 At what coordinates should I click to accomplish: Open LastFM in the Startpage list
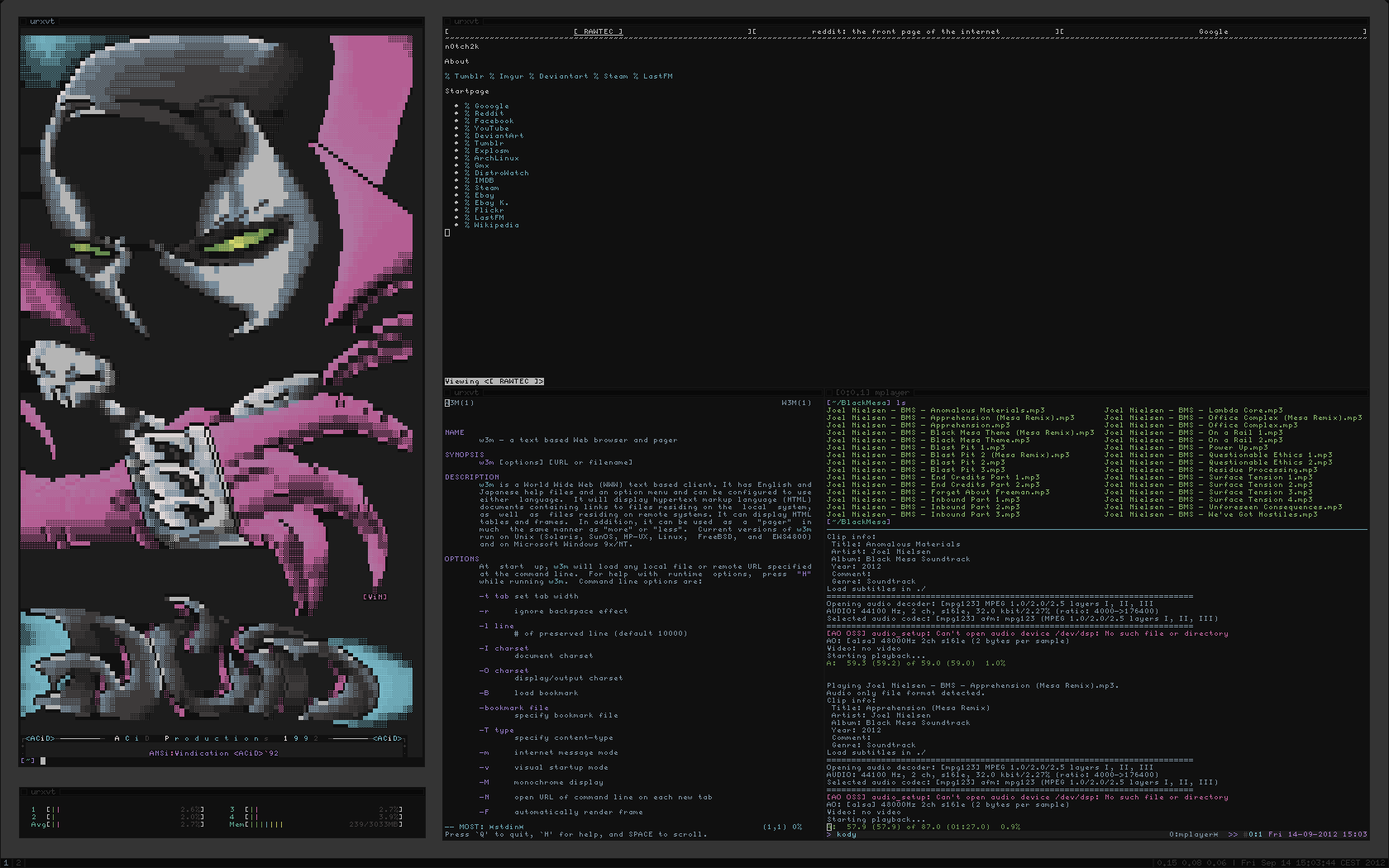tap(489, 217)
